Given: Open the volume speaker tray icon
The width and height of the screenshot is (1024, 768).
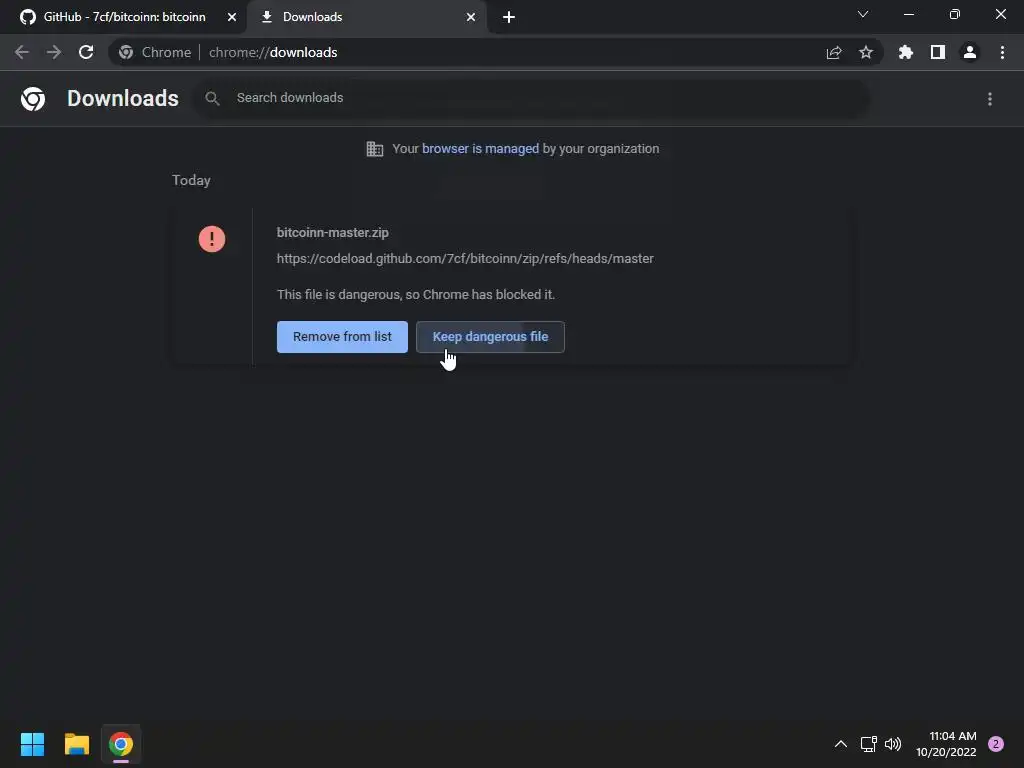Looking at the screenshot, I should pos(893,744).
